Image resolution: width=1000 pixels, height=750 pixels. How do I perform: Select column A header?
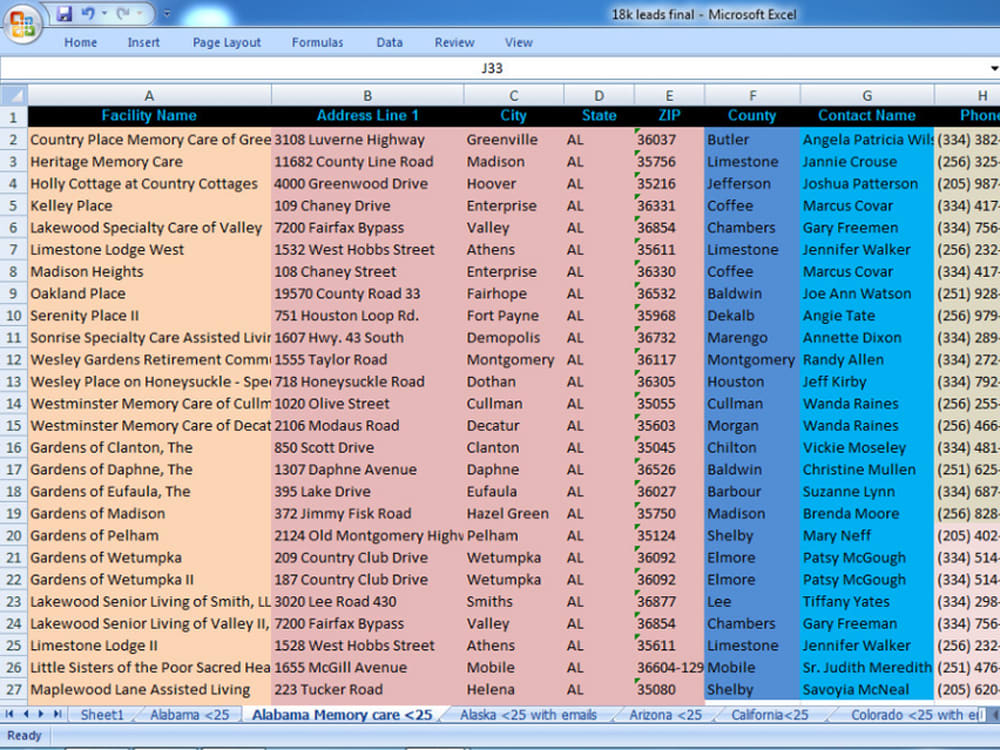pyautogui.click(x=149, y=96)
